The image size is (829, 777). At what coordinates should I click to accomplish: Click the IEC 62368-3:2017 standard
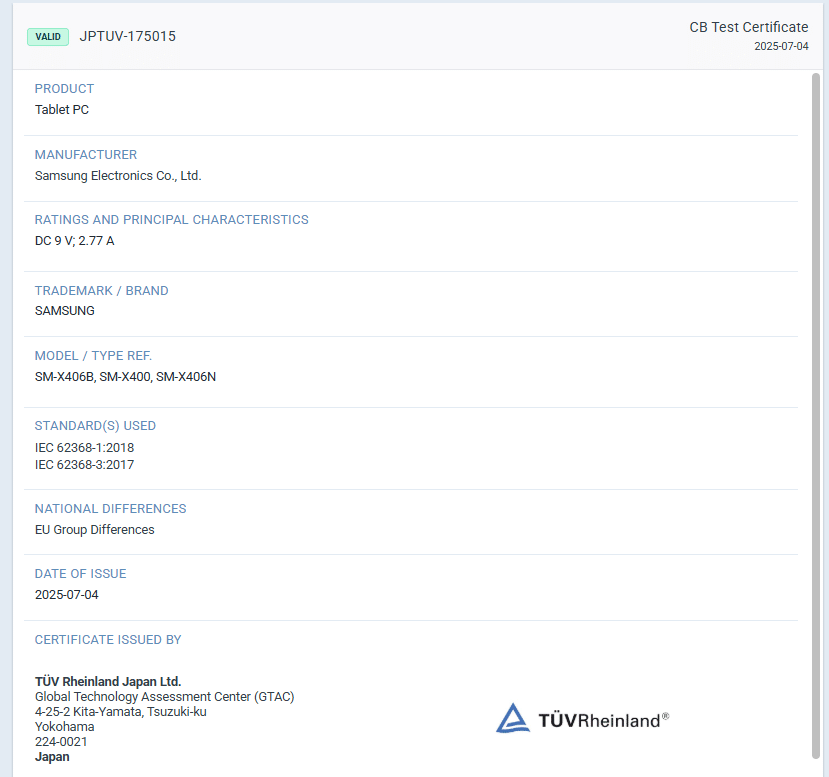(x=84, y=465)
